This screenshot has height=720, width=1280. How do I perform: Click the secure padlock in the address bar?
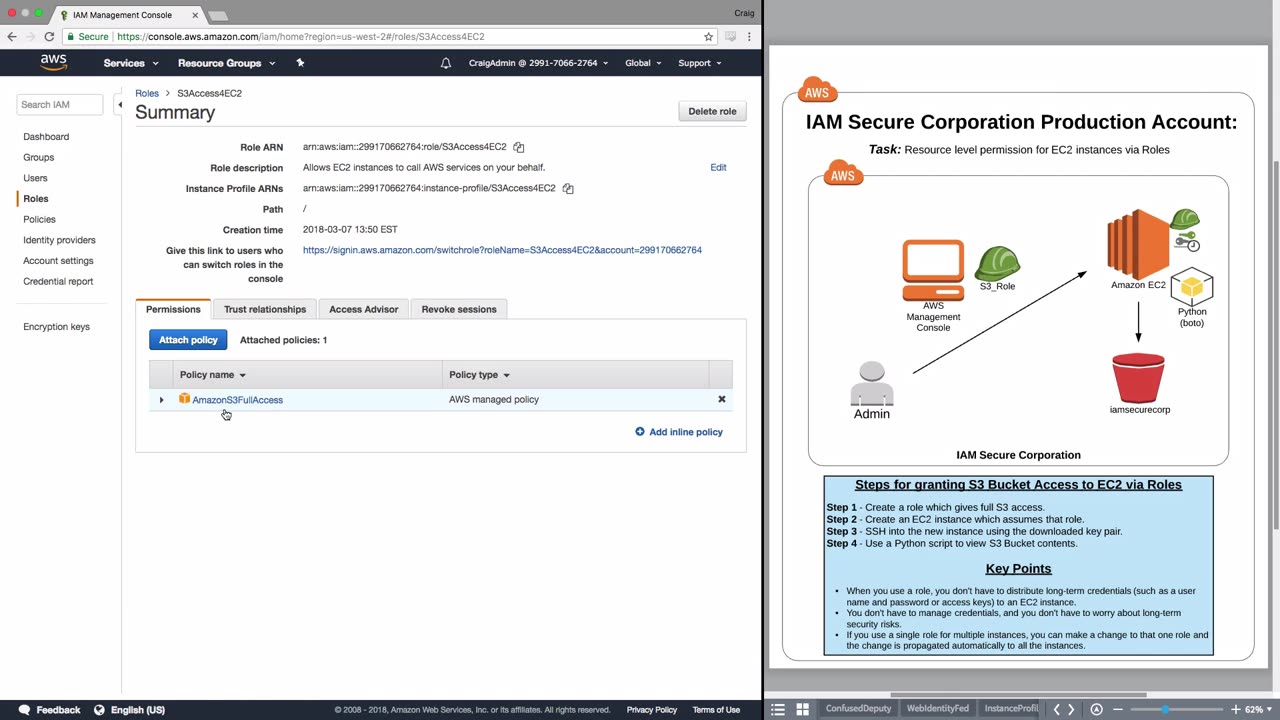70,37
